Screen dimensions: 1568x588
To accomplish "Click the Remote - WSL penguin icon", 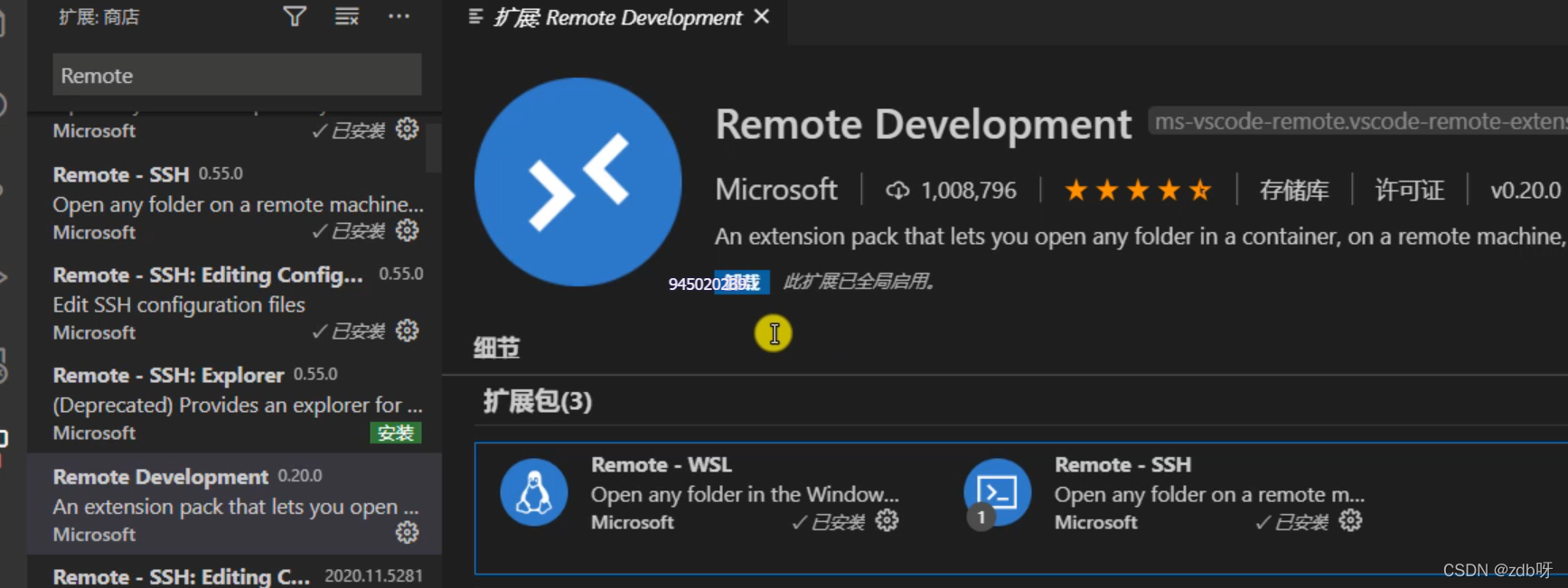I will click(534, 492).
